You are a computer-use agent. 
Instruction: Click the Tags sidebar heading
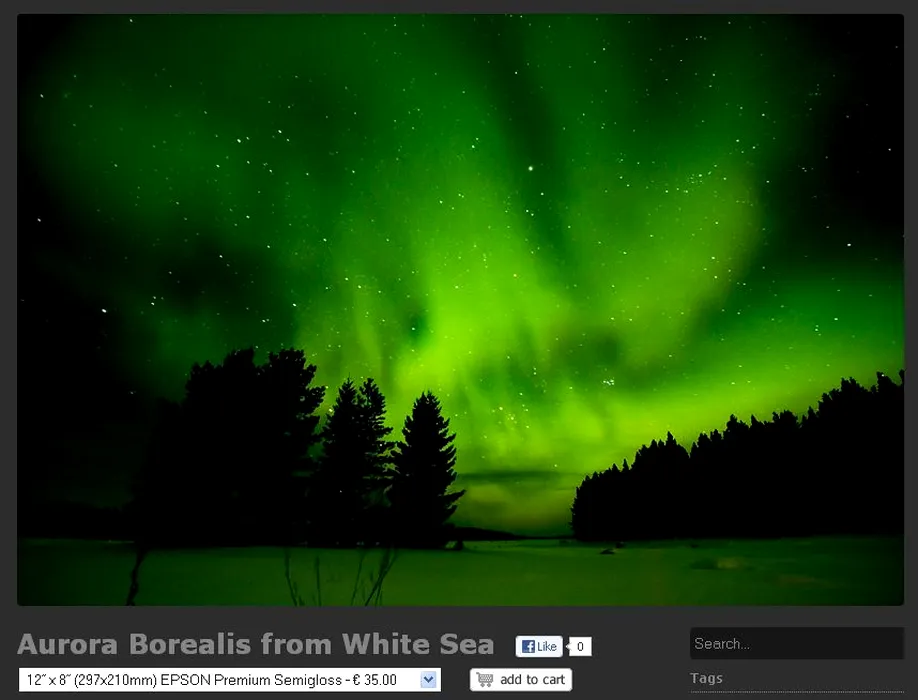click(706, 678)
